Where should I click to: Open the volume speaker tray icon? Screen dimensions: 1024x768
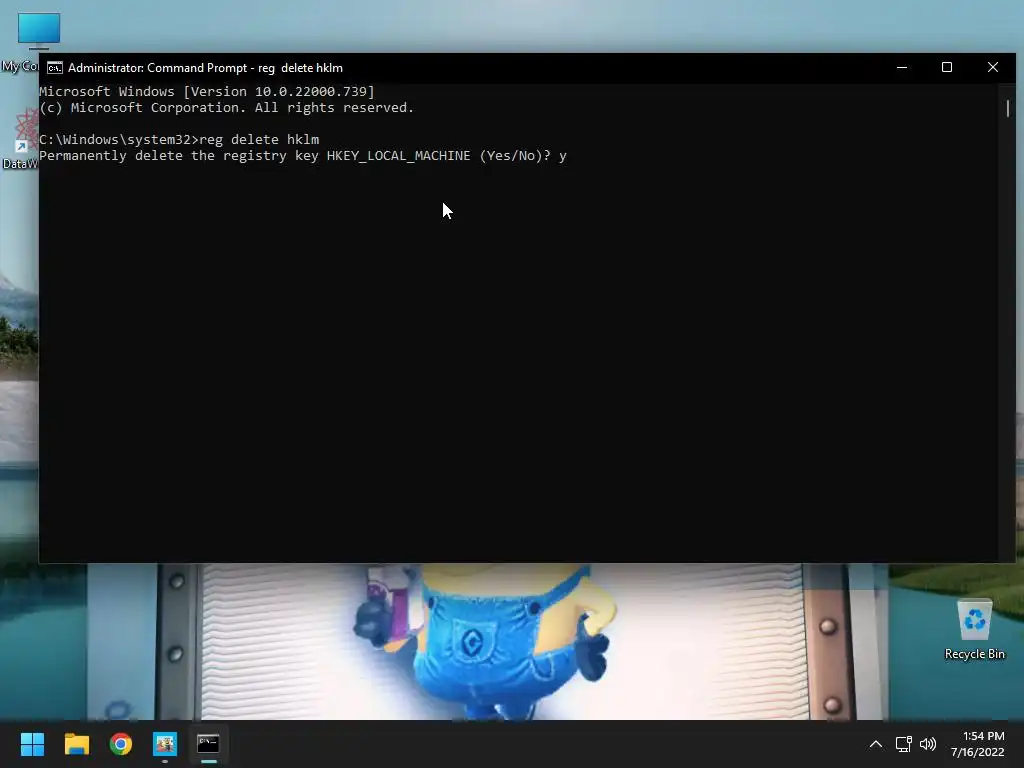pos(927,744)
